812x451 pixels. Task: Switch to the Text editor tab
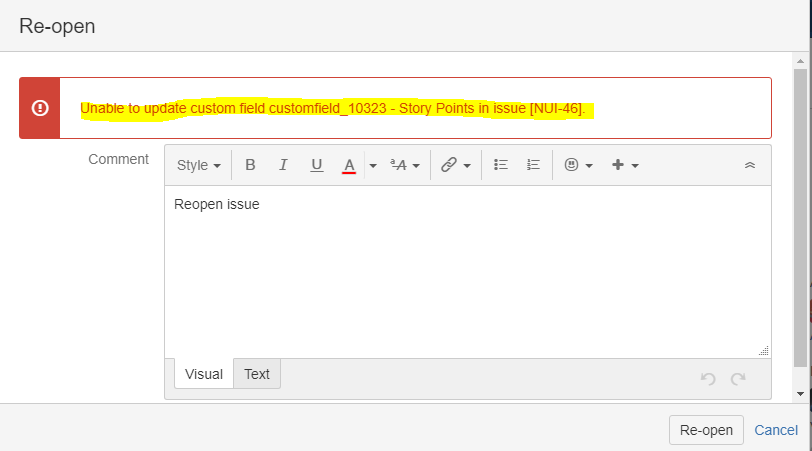(257, 374)
